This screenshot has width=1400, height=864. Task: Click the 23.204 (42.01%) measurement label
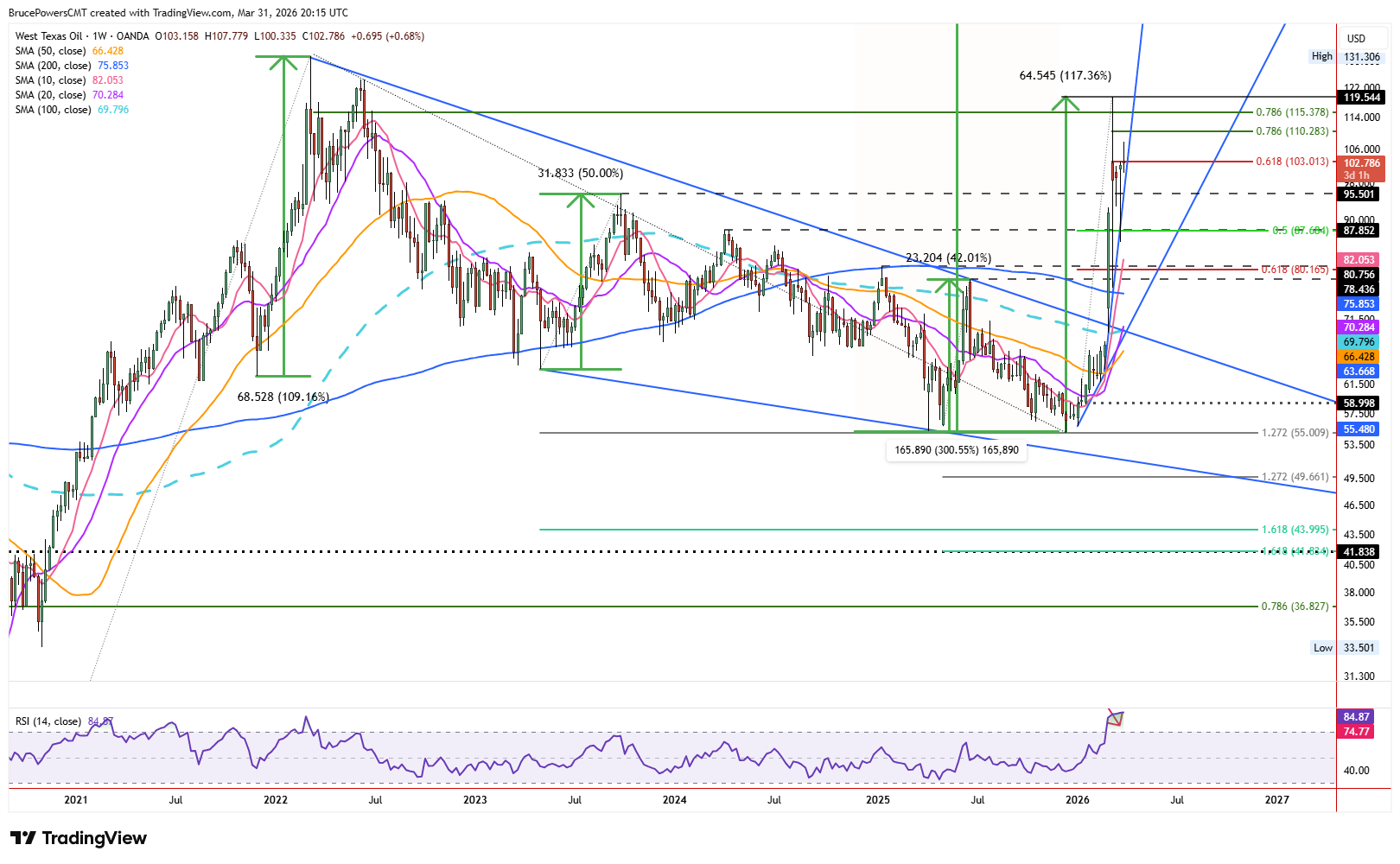click(x=948, y=258)
